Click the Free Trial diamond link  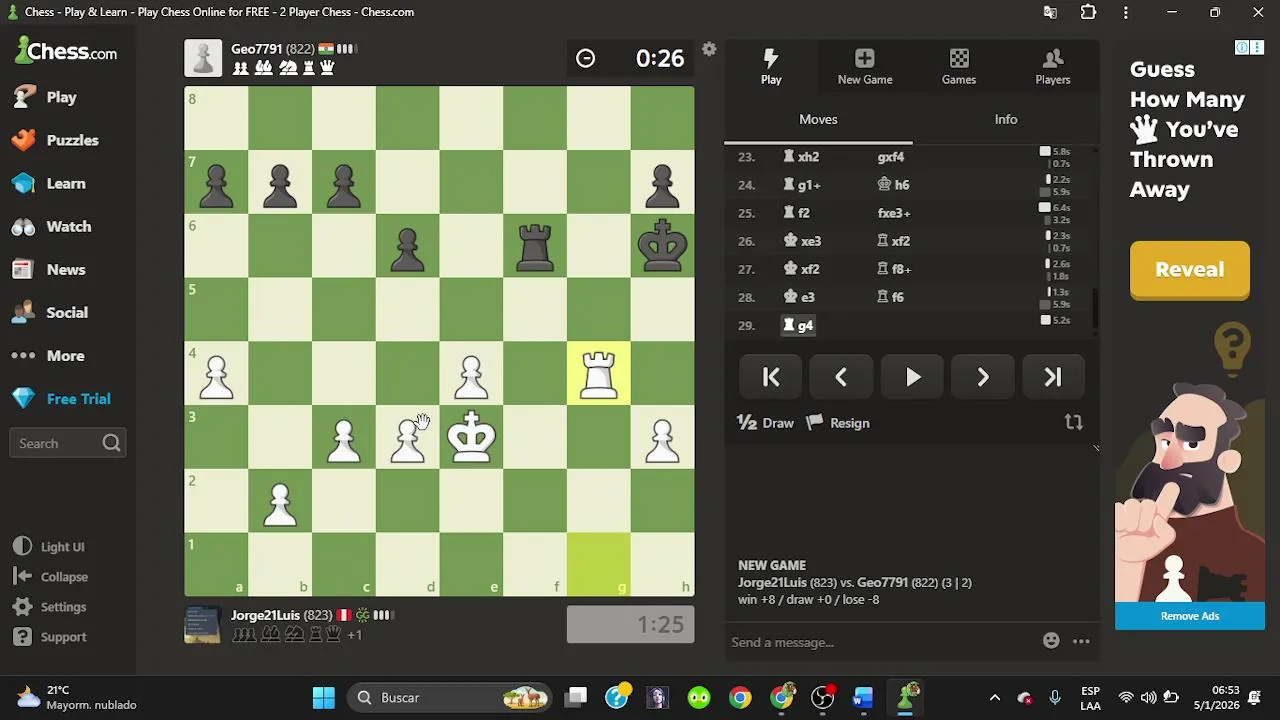[x=62, y=398]
